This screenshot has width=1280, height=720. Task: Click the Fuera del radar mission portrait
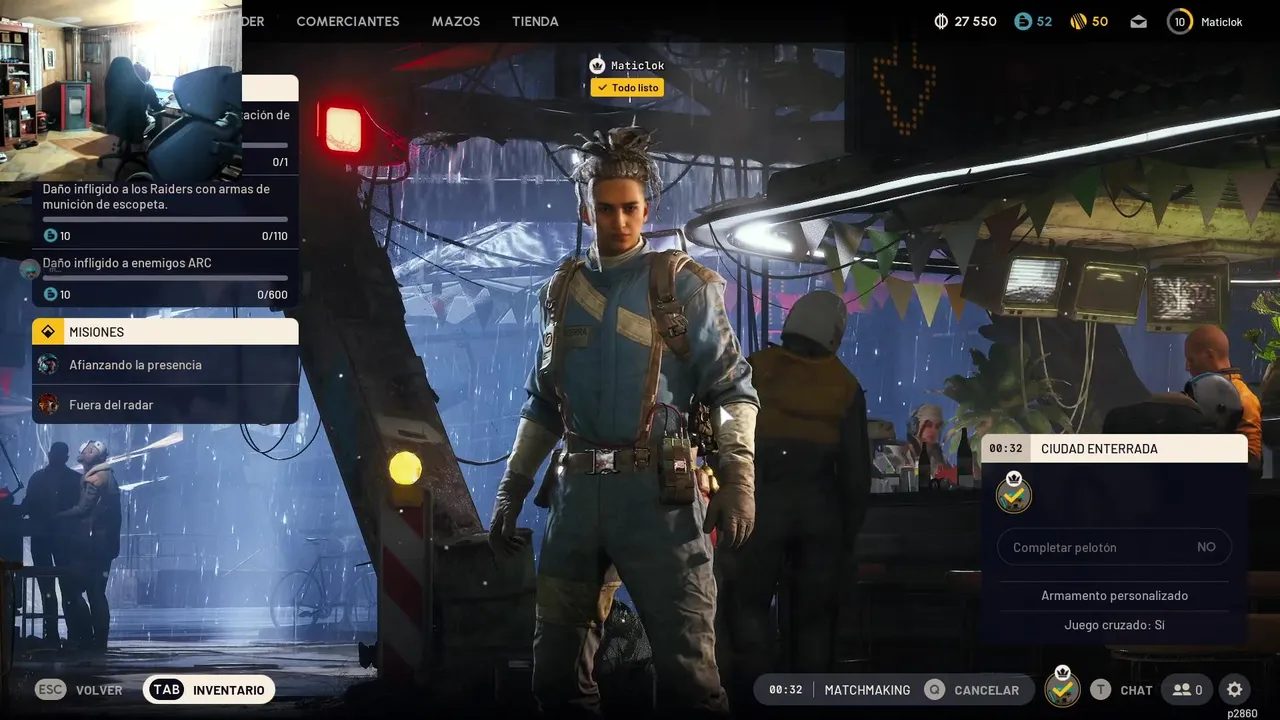click(x=48, y=404)
